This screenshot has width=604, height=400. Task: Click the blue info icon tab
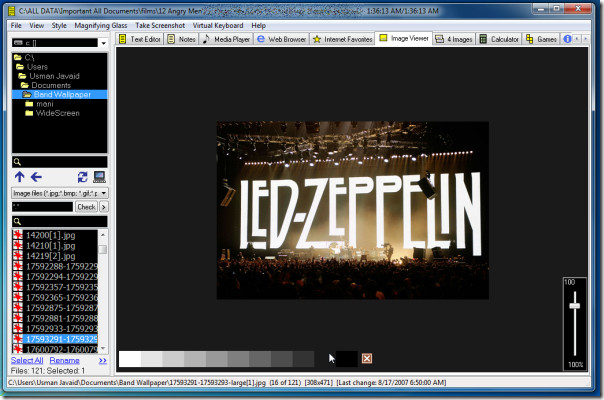(567, 39)
